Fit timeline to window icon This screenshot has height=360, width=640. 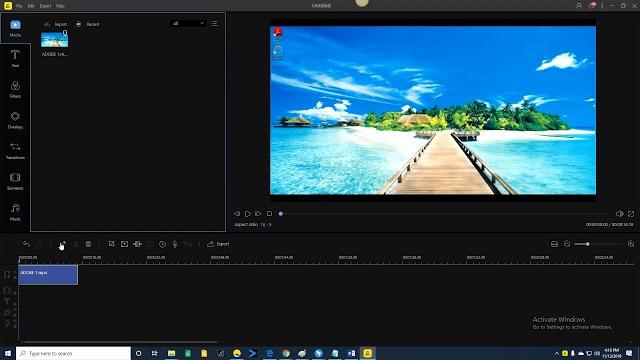pyautogui.click(x=554, y=244)
